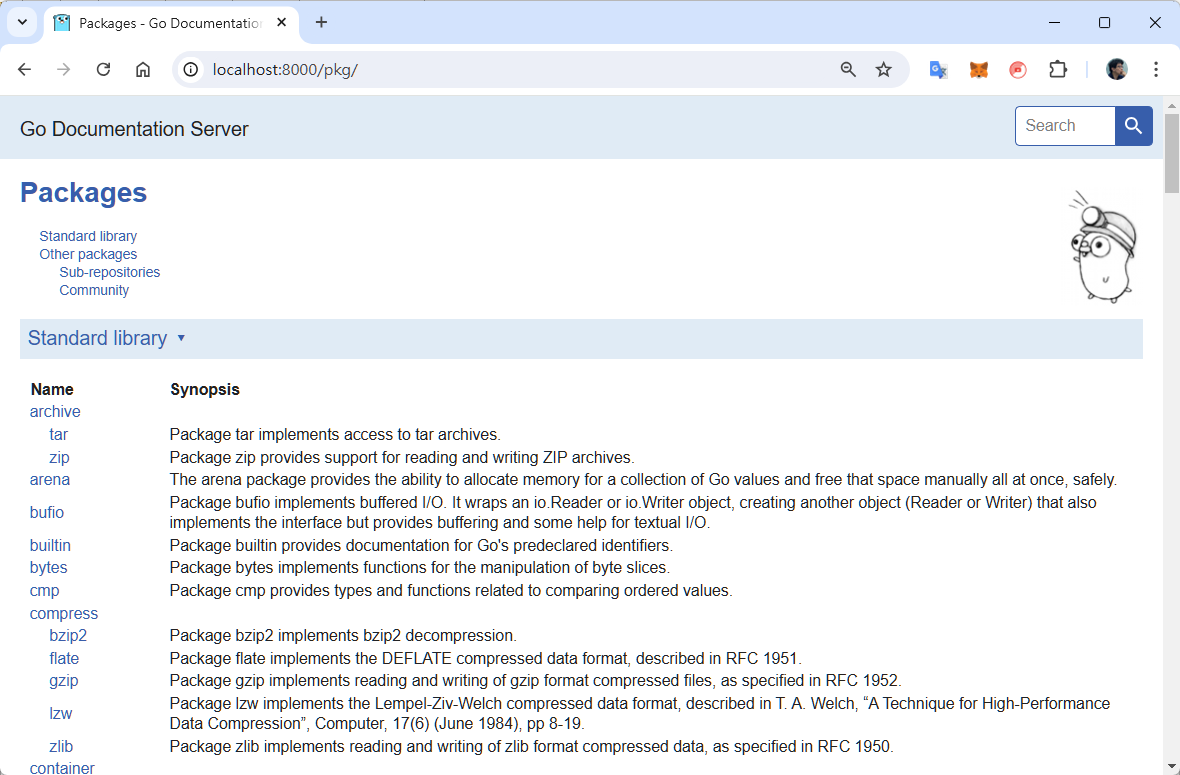Open a new tab with plus button
Image resolution: width=1180 pixels, height=775 pixels.
[x=321, y=23]
